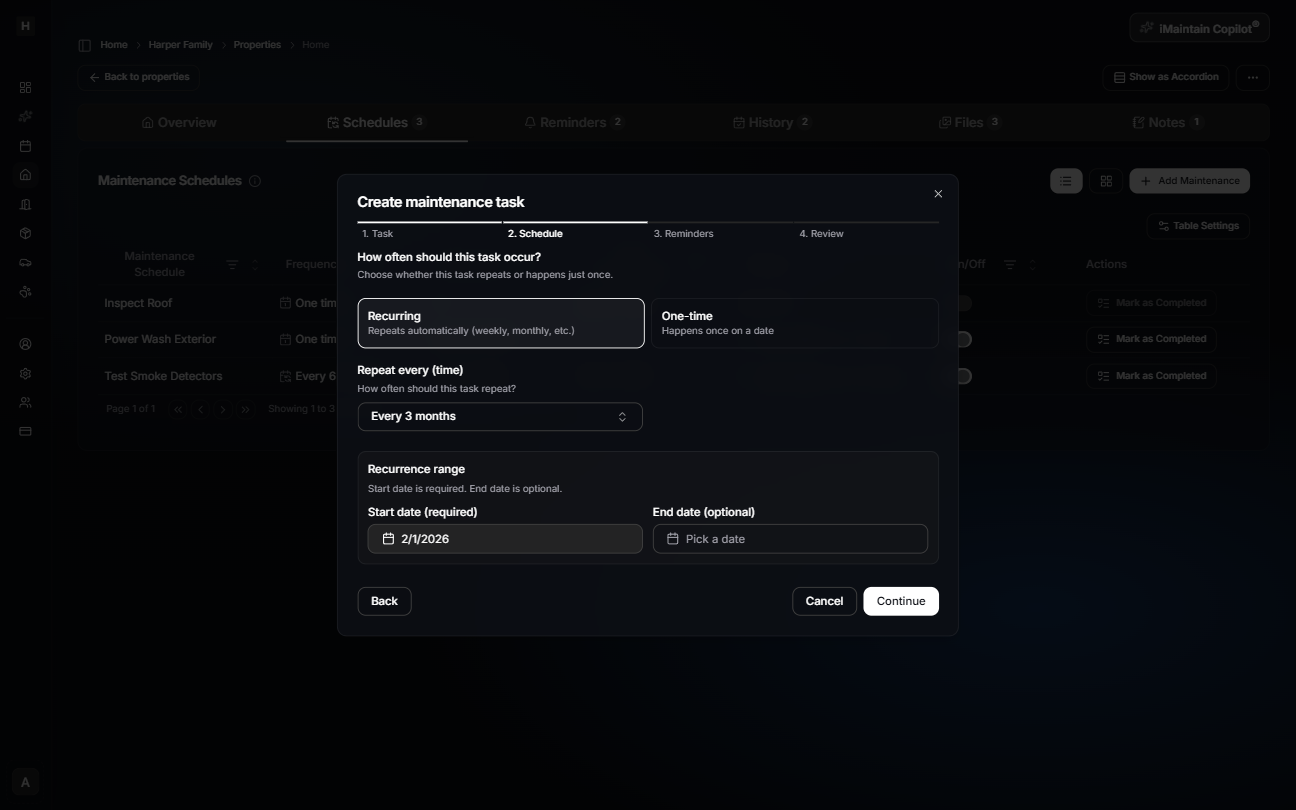The height and width of the screenshot is (810, 1296).
Task: Toggle the switch on the Power Wash Exterior row
Action: [961, 339]
